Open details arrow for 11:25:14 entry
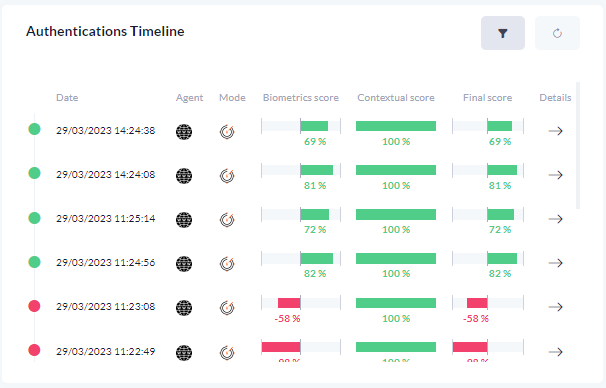This screenshot has width=606, height=388. pyautogui.click(x=555, y=219)
